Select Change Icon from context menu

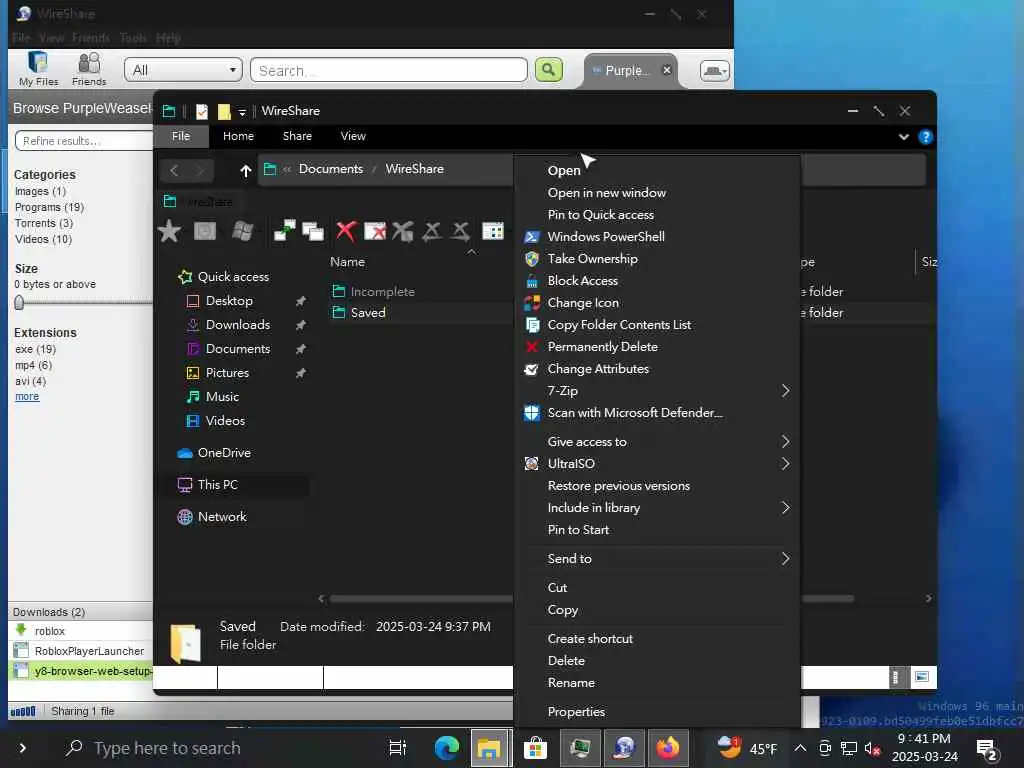583,303
